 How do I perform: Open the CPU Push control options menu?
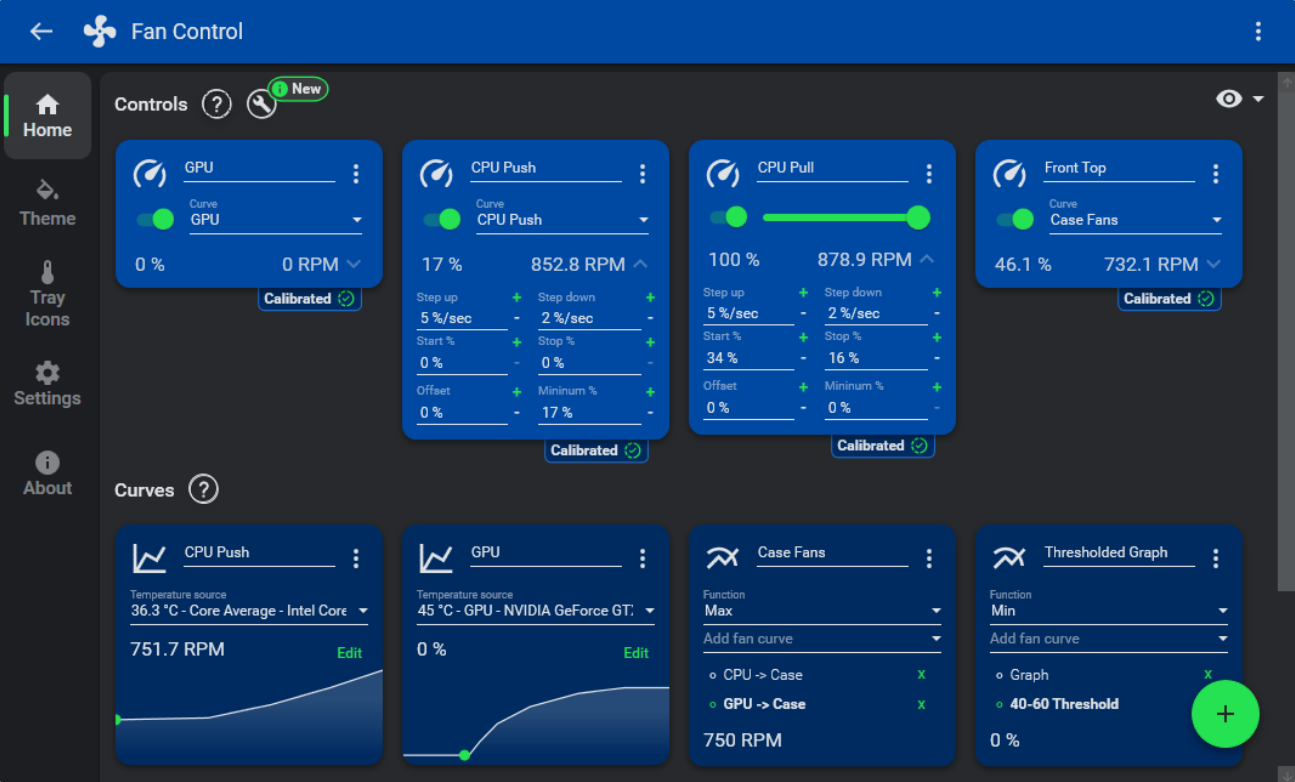642,173
